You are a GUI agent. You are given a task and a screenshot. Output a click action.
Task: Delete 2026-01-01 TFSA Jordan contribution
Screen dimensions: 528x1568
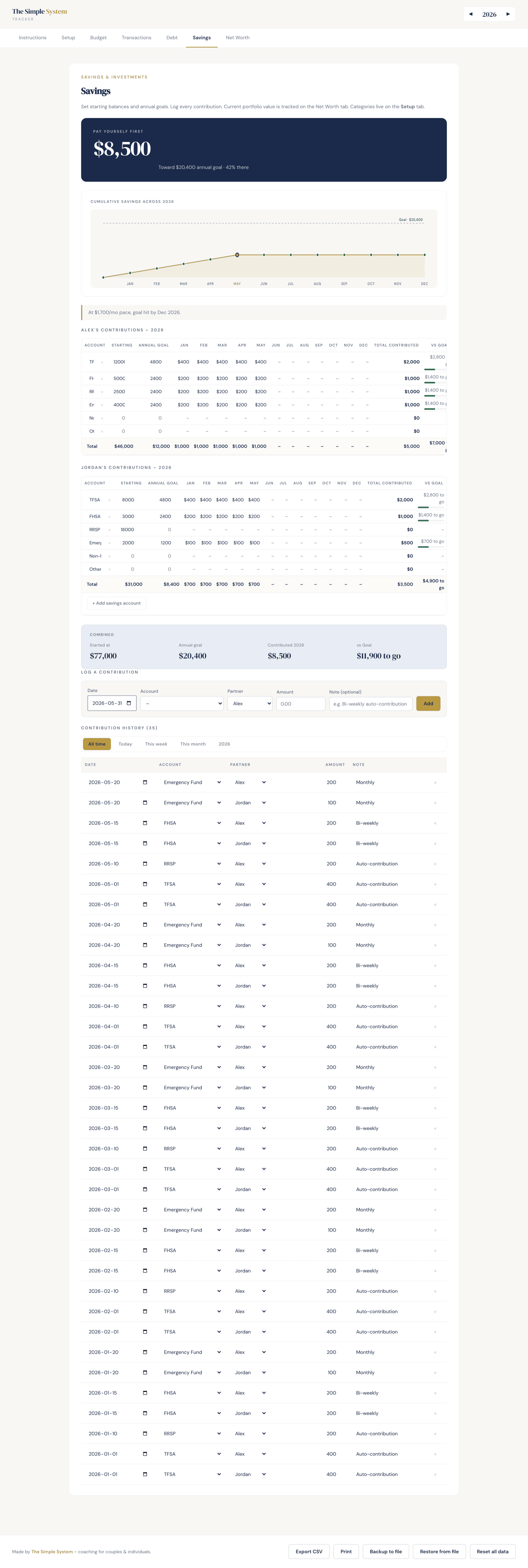point(435,1474)
